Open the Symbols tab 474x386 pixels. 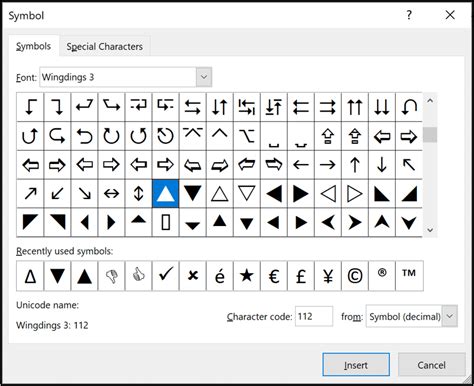[x=33, y=46]
